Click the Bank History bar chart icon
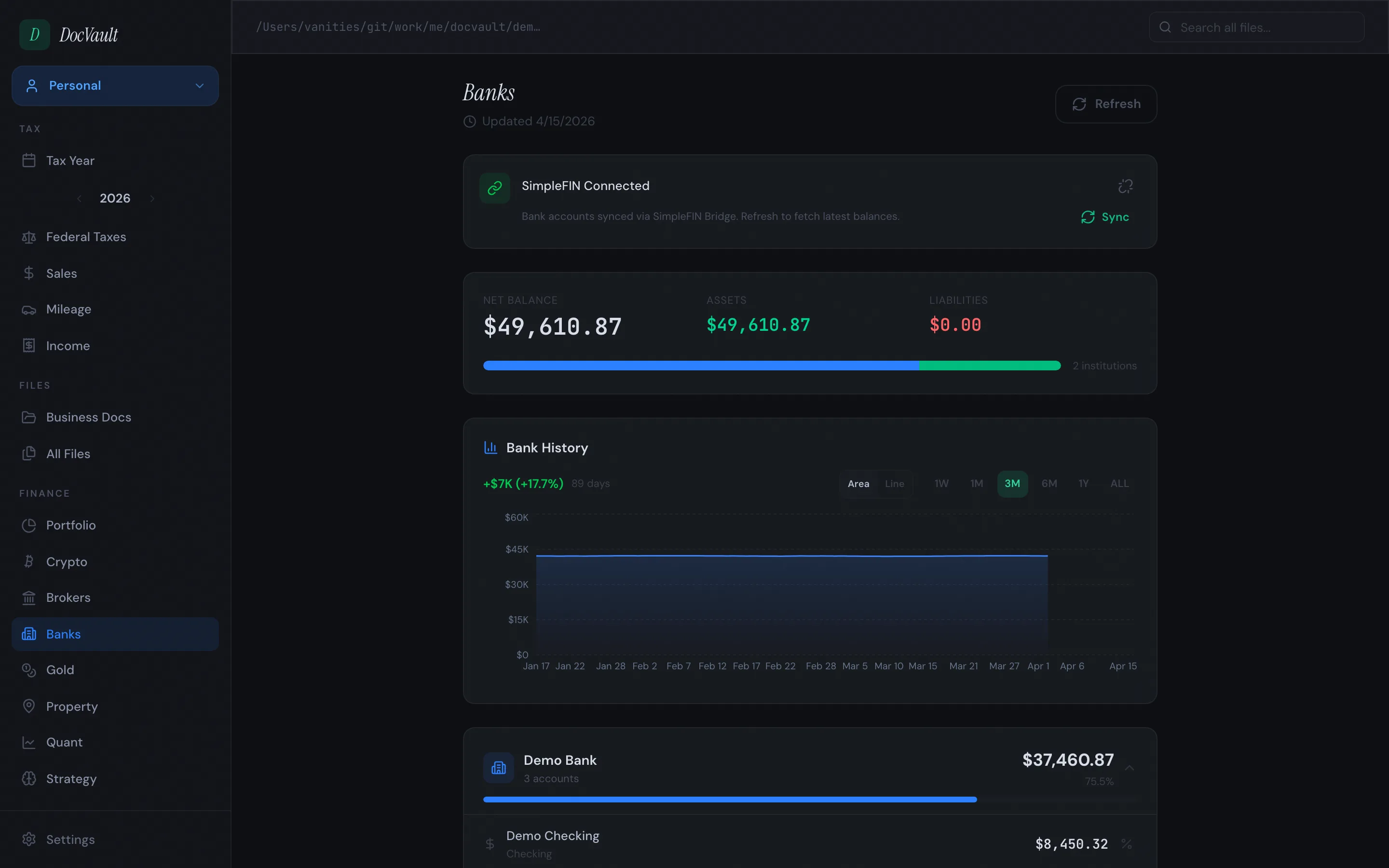Viewport: 1389px width, 868px height. (x=491, y=448)
